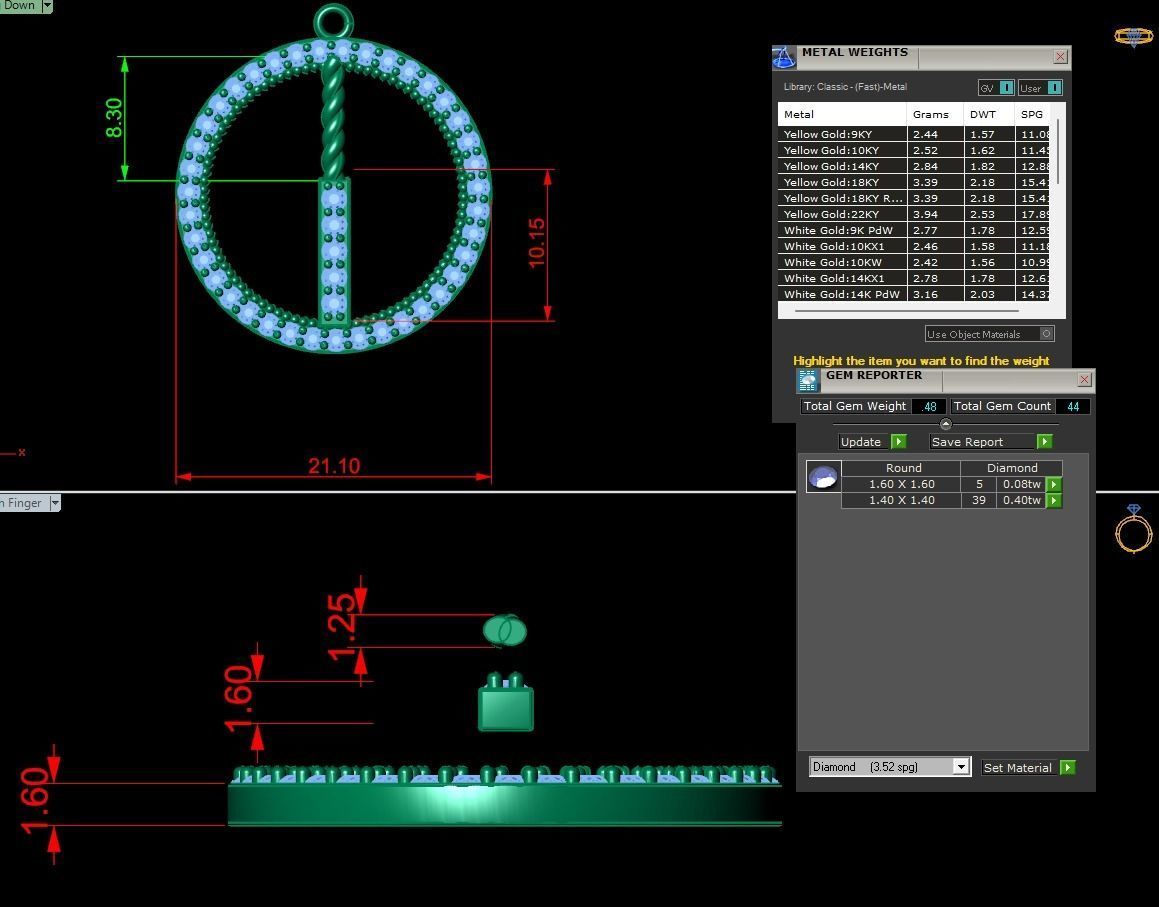This screenshot has width=1159, height=907.
Task: Select the White Gold:14KX1 row
Action: 914,279
